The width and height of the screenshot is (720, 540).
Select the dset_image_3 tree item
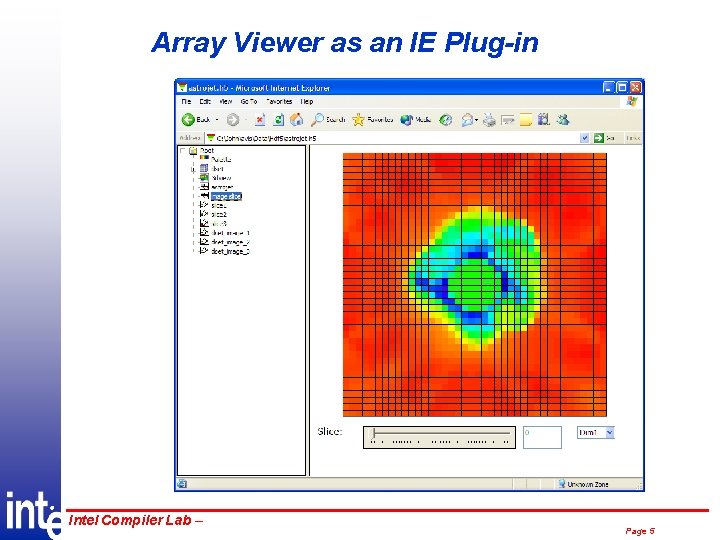click(x=231, y=251)
